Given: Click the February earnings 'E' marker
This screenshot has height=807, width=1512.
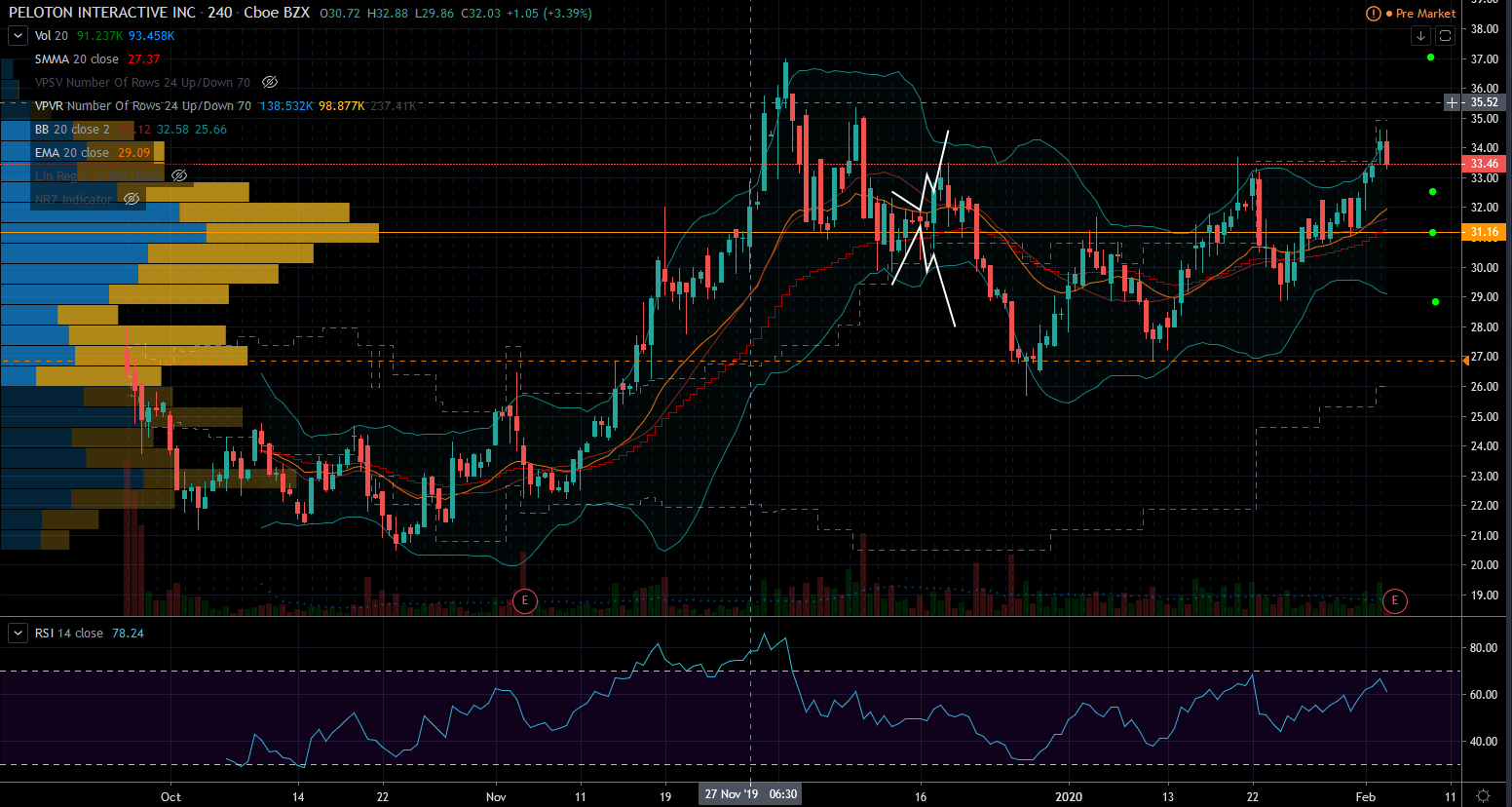Looking at the screenshot, I should pos(1394,600).
